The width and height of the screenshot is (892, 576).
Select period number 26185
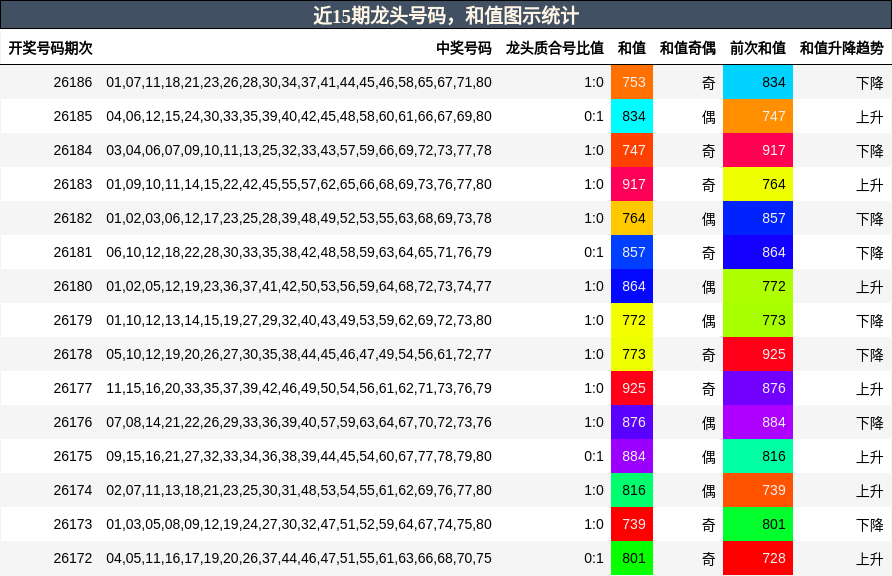(x=73, y=117)
